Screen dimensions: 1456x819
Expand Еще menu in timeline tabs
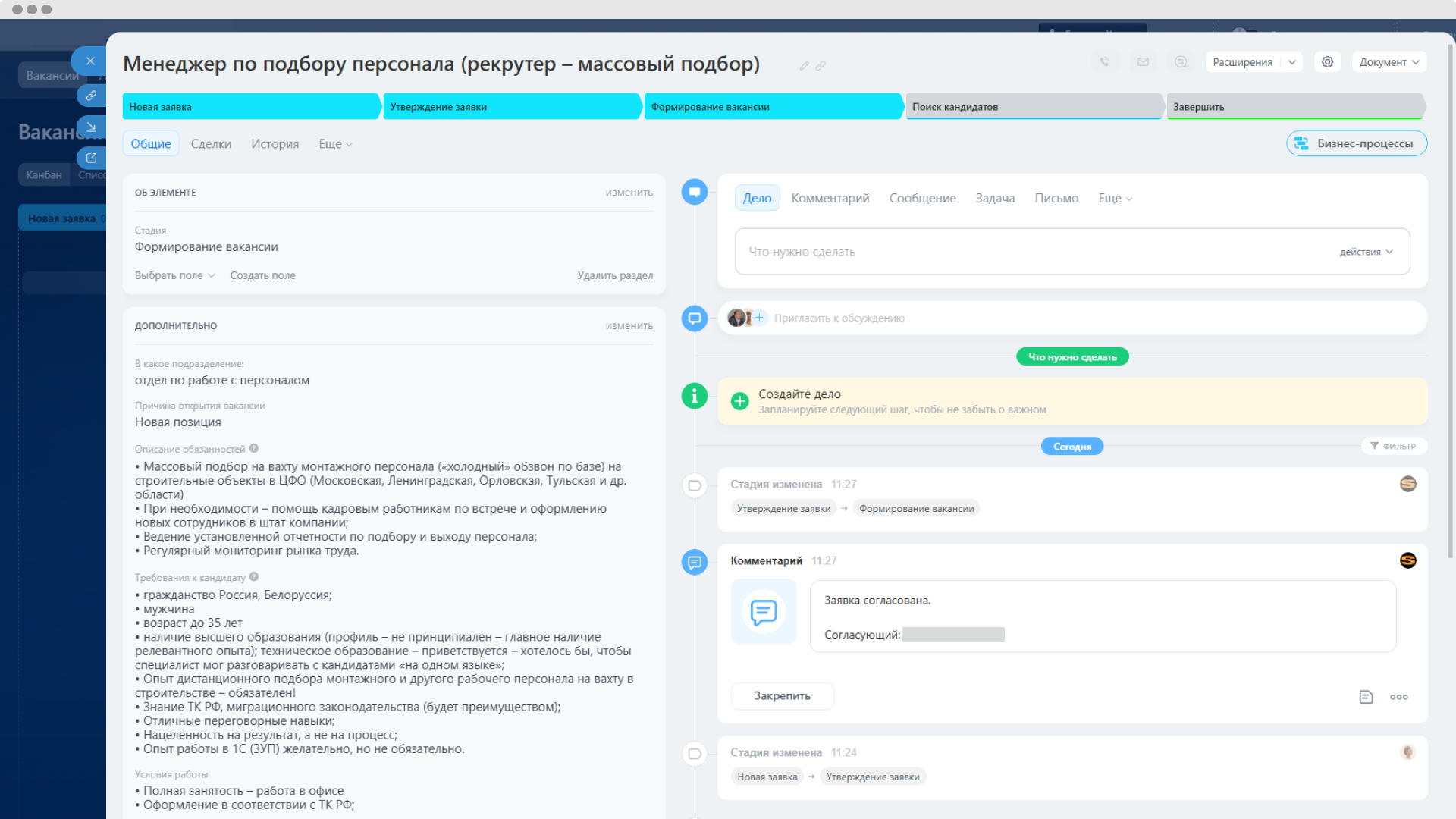coord(1116,198)
